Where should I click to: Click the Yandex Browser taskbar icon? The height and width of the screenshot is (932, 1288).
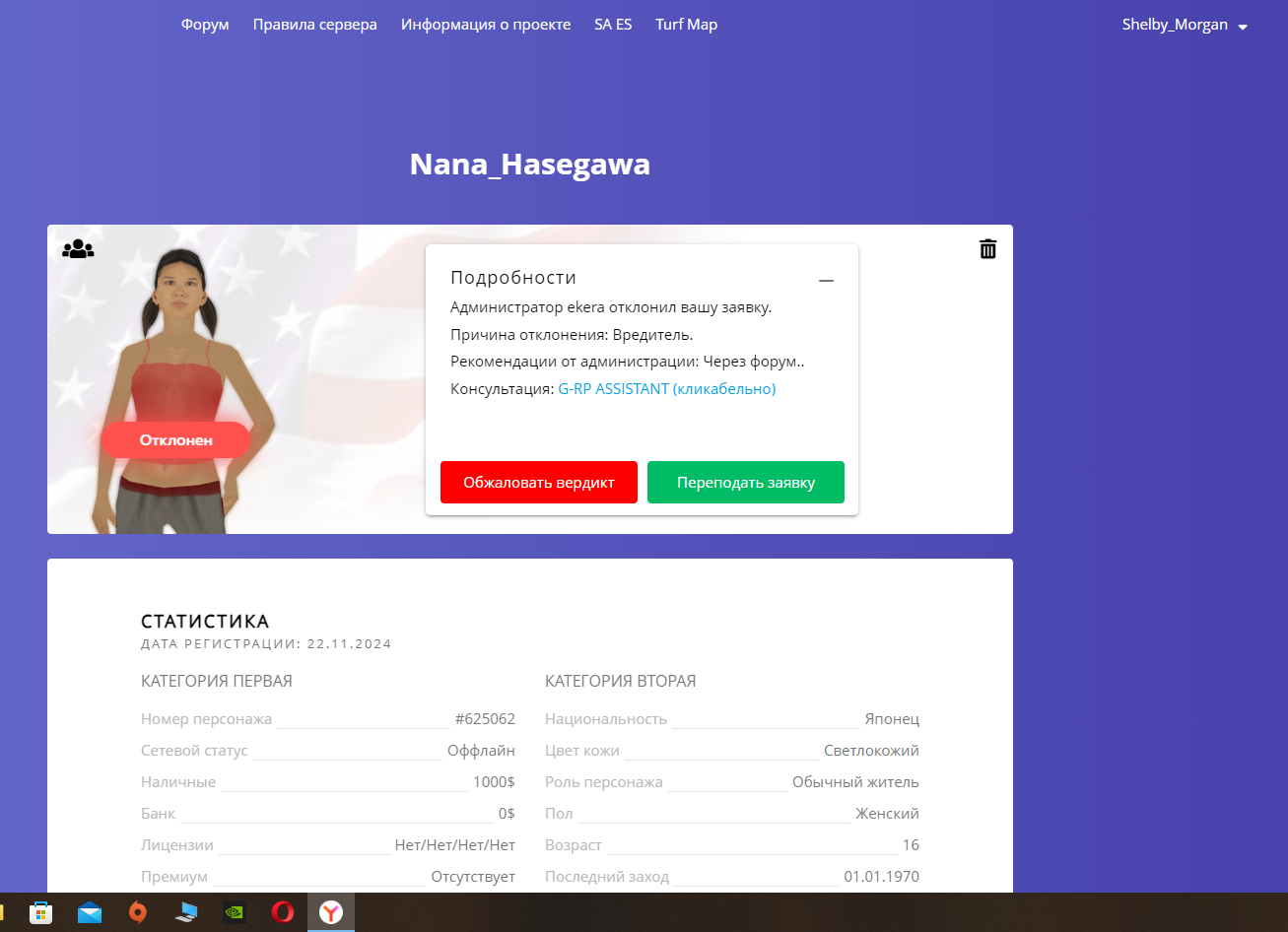click(331, 912)
